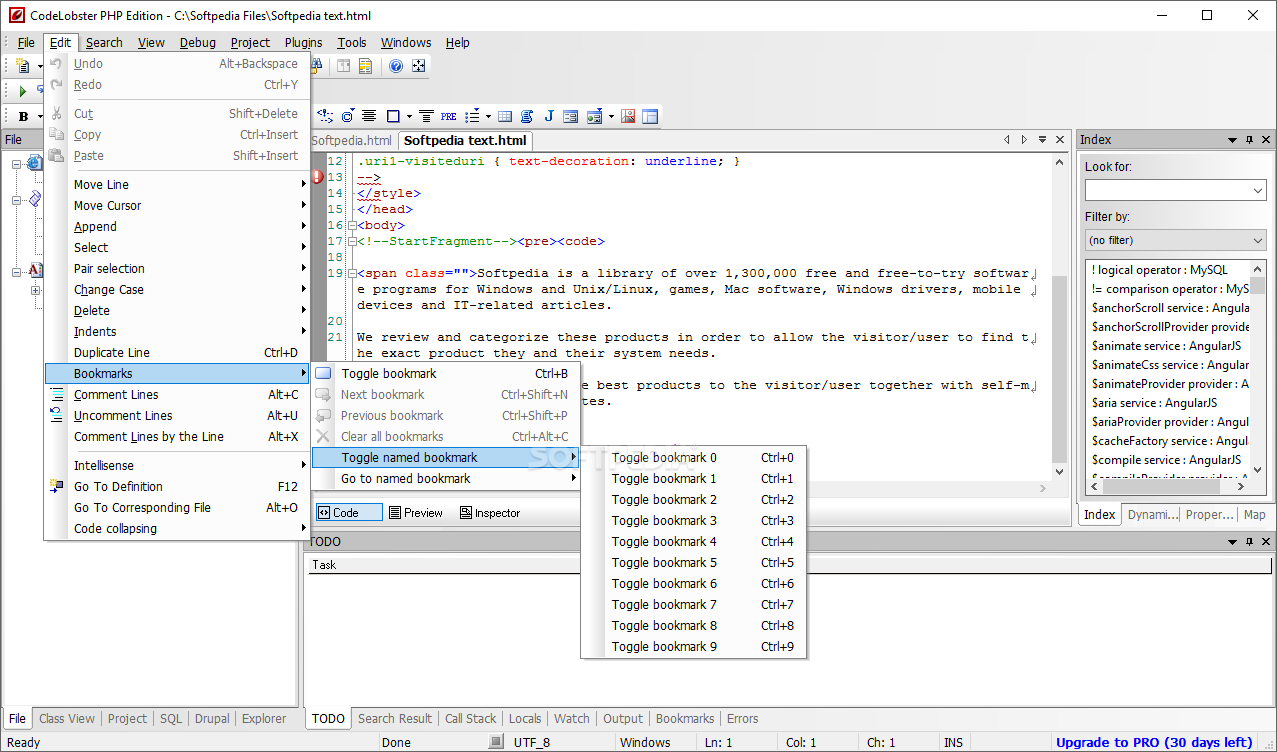
Task: Open the rectangle block dropdown arrow
Action: [x=408, y=116]
